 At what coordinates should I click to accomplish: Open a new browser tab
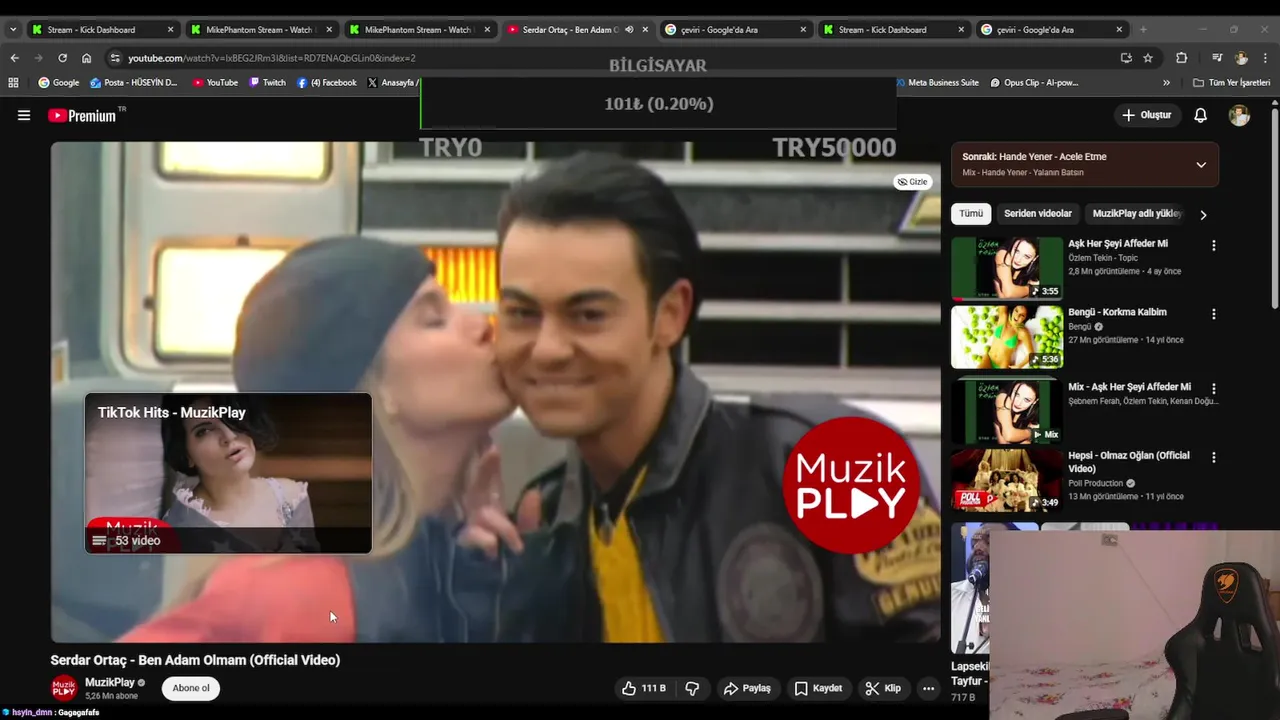click(x=1143, y=29)
